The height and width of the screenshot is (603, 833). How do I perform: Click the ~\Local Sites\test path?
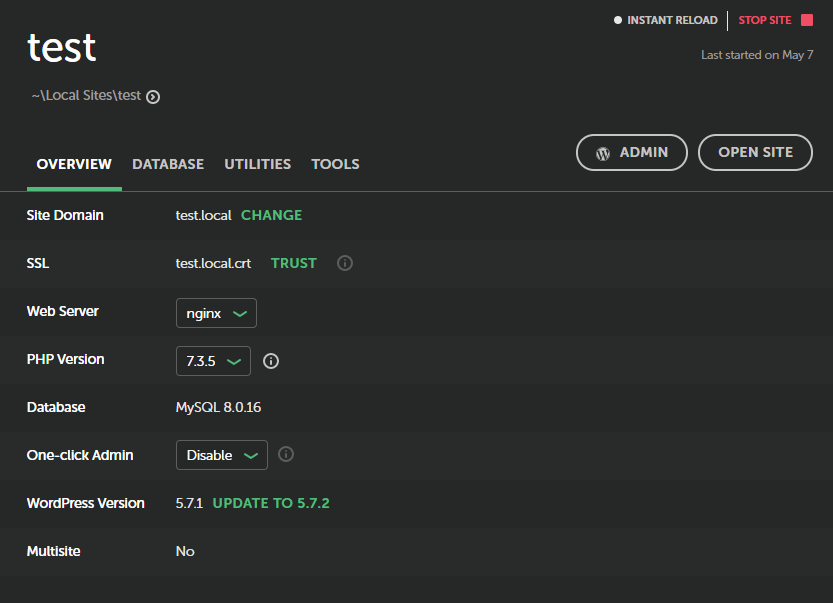point(86,96)
